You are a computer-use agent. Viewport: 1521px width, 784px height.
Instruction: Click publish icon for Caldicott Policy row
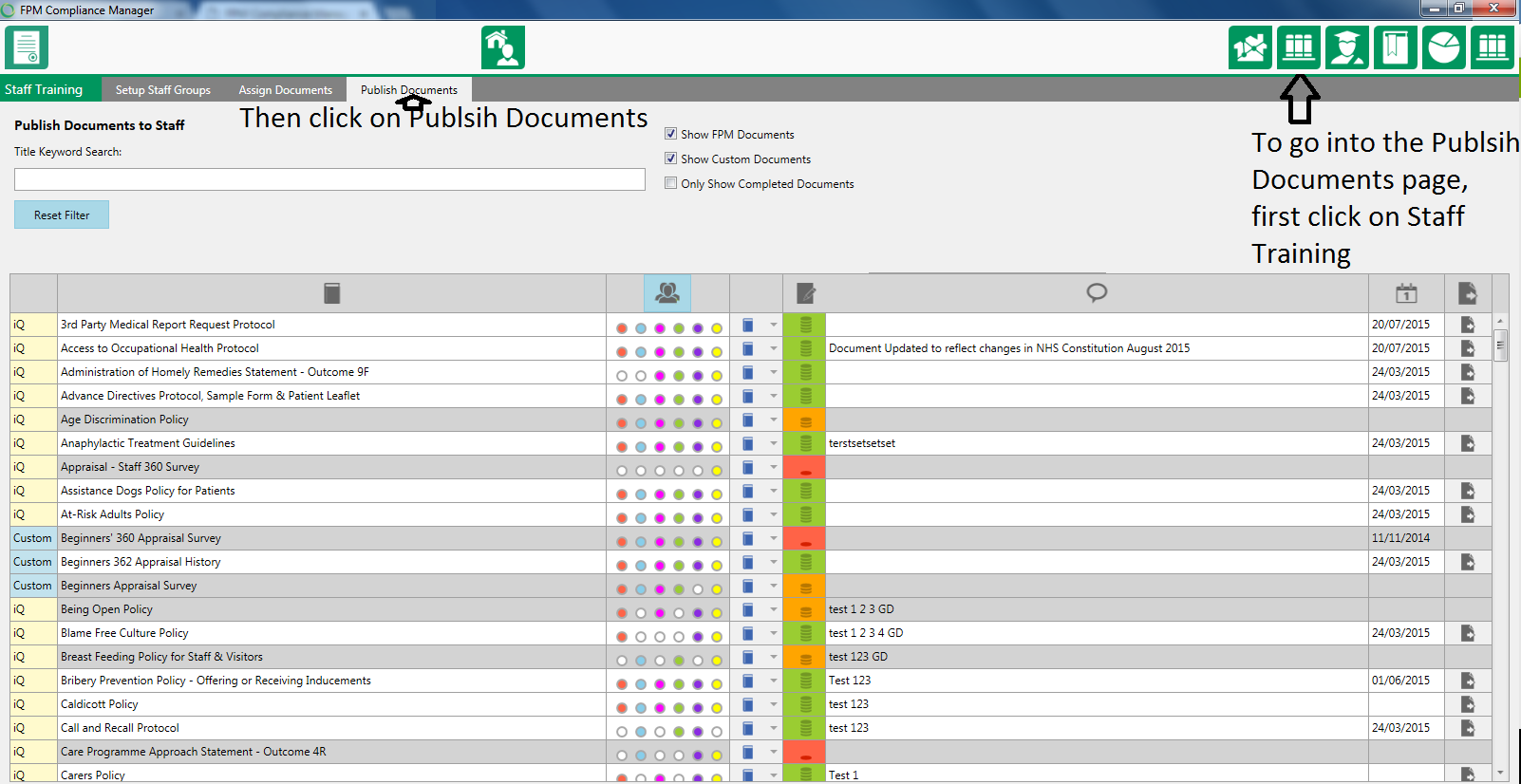[1467, 704]
